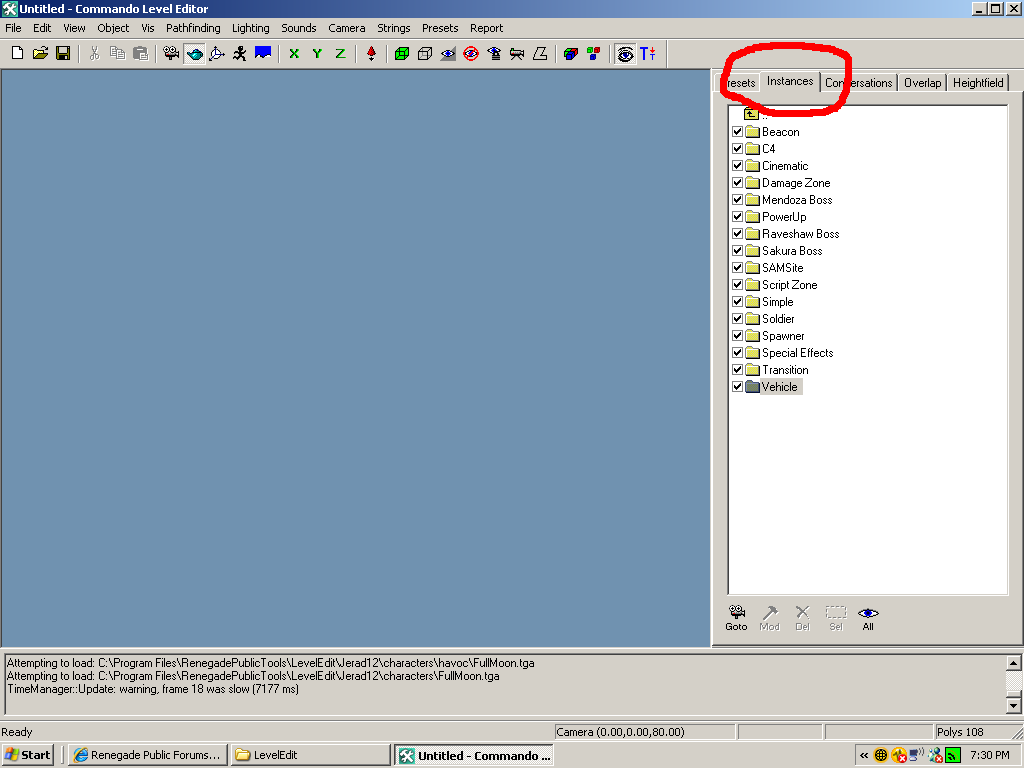Screen dimensions: 1024x768
Task: Uncheck the Beacon checkbox
Action: pos(738,132)
